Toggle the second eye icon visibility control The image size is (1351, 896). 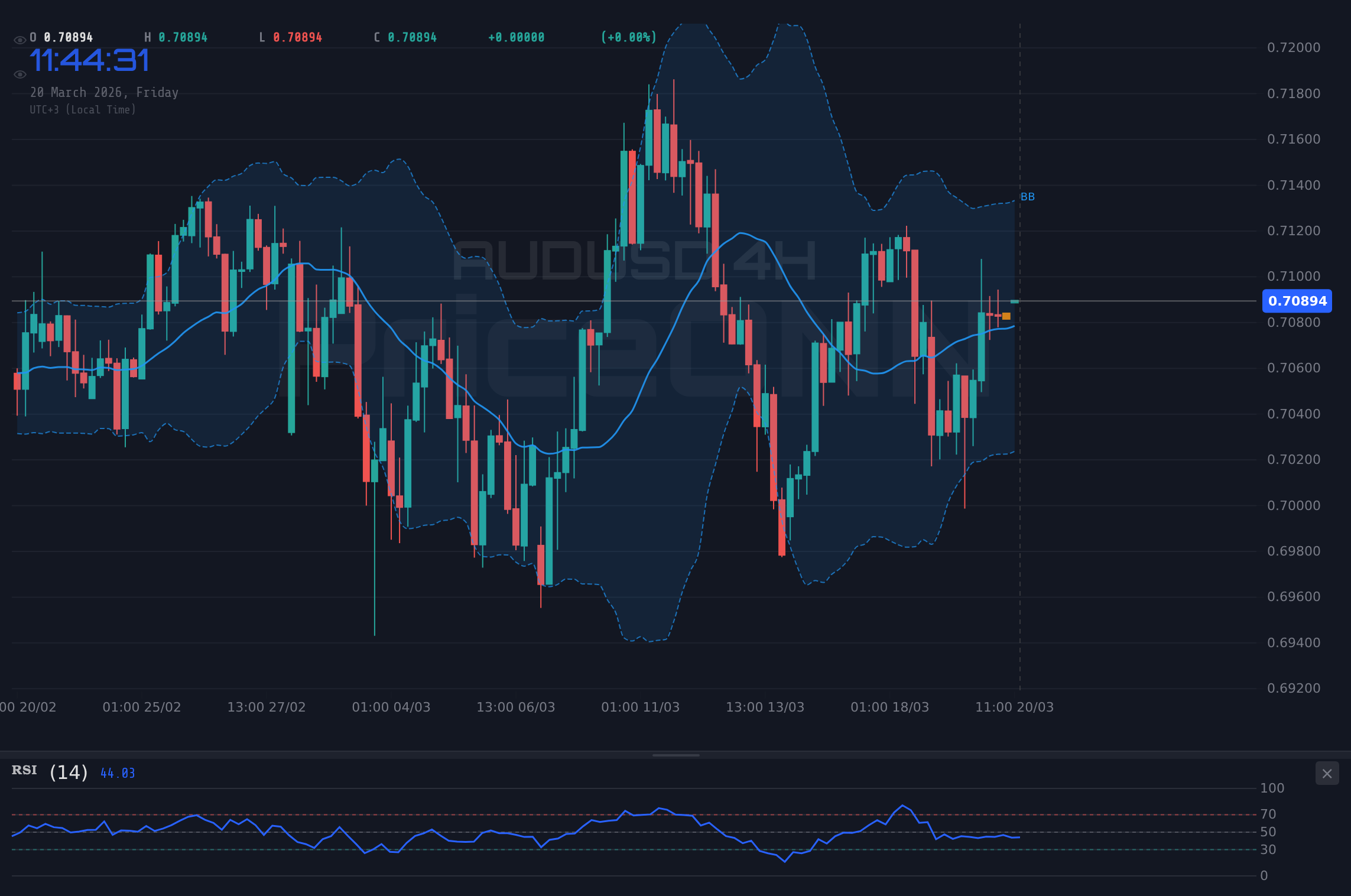pos(20,74)
